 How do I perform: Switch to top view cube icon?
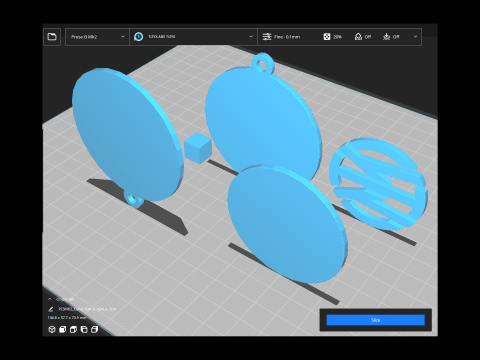pos(73,329)
